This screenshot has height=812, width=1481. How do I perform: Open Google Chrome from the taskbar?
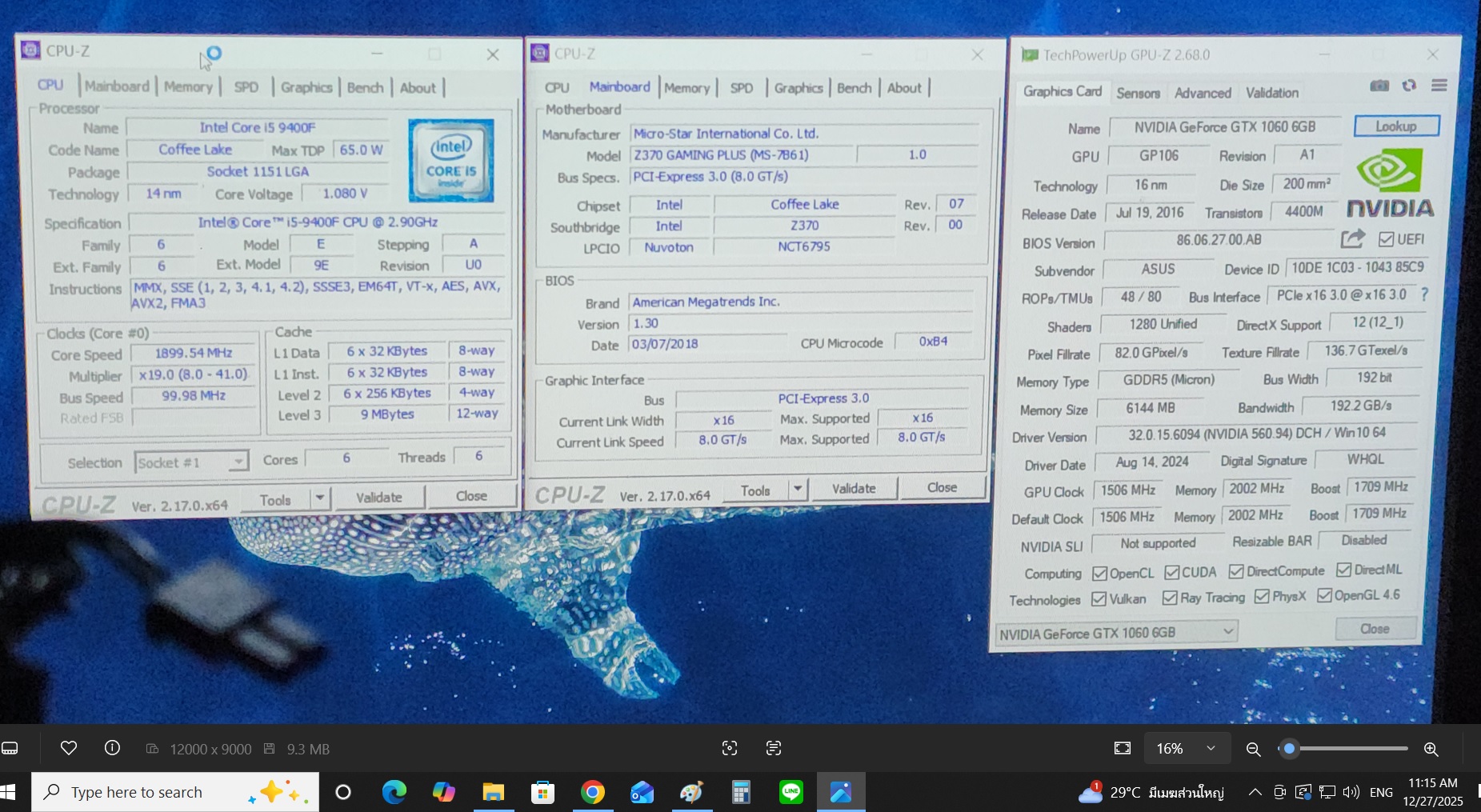(593, 792)
